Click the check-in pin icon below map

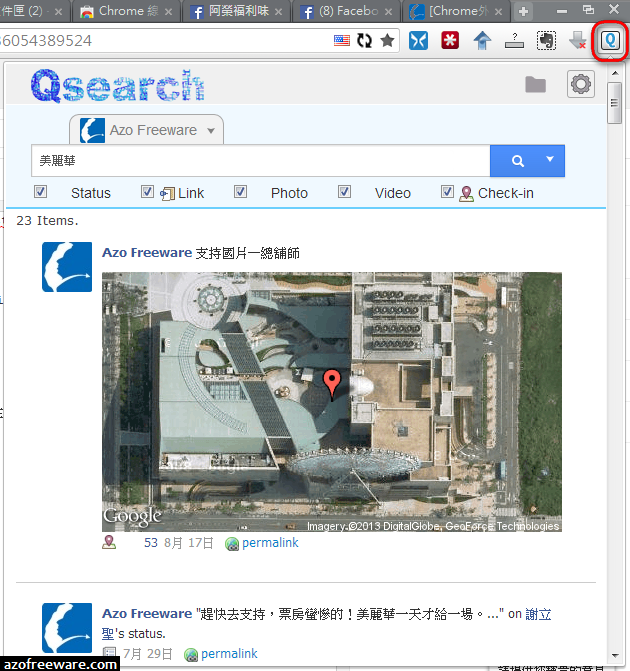click(109, 542)
